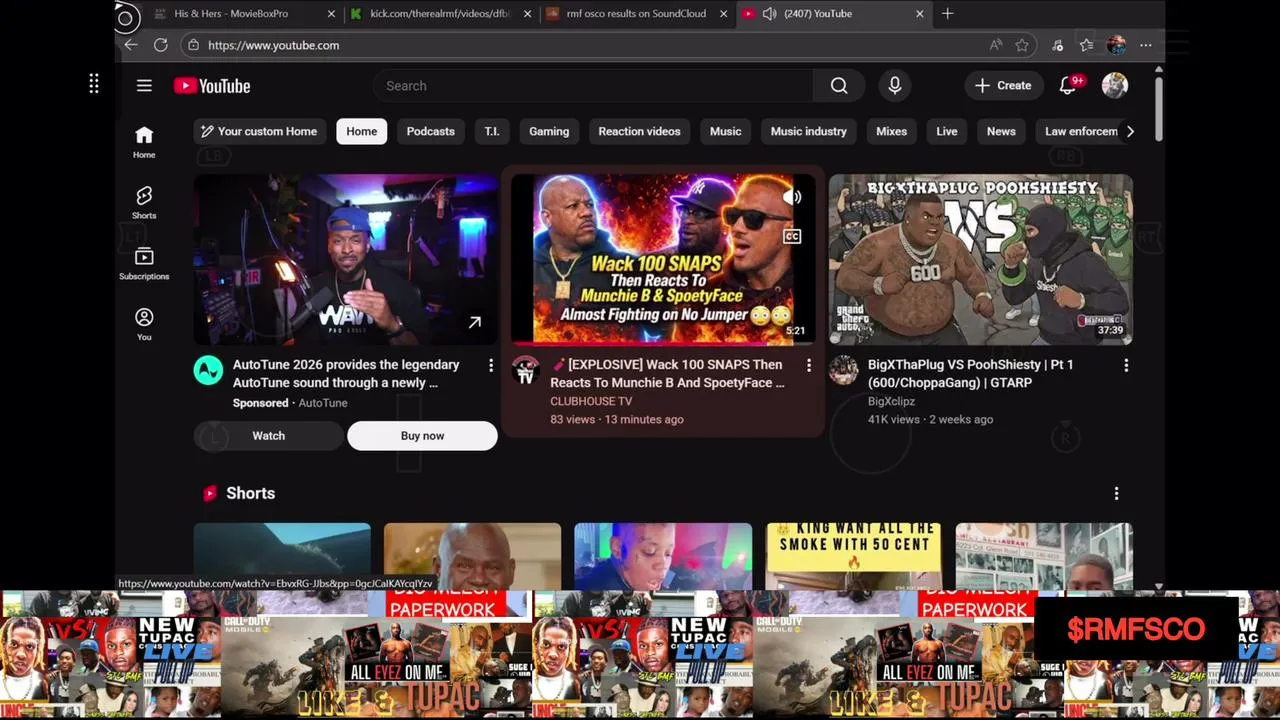Select the Mixes chip

tap(891, 131)
